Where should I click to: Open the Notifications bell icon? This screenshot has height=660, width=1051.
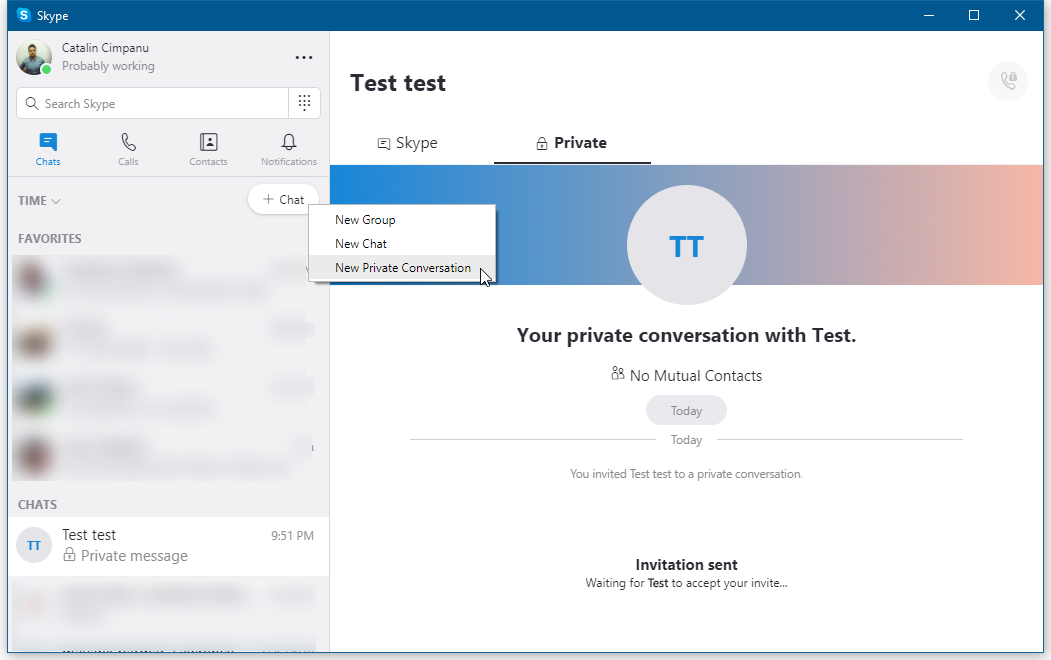click(289, 142)
